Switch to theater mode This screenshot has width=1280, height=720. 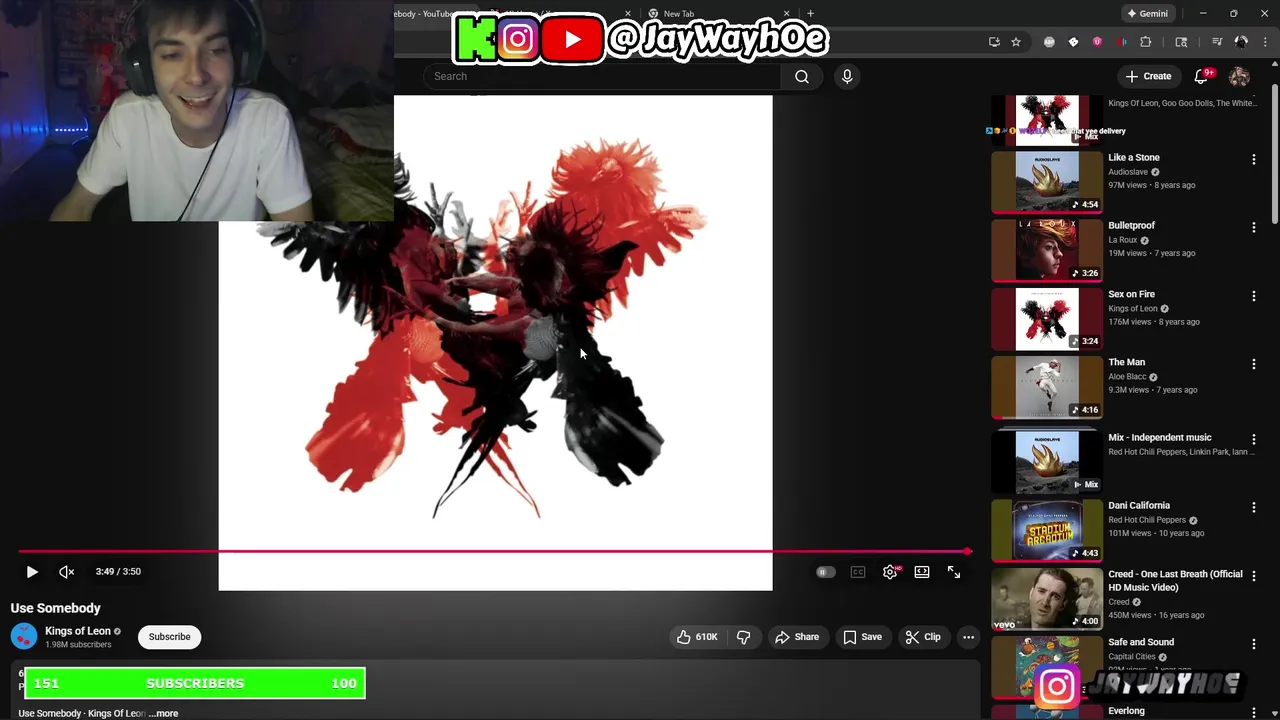(922, 572)
